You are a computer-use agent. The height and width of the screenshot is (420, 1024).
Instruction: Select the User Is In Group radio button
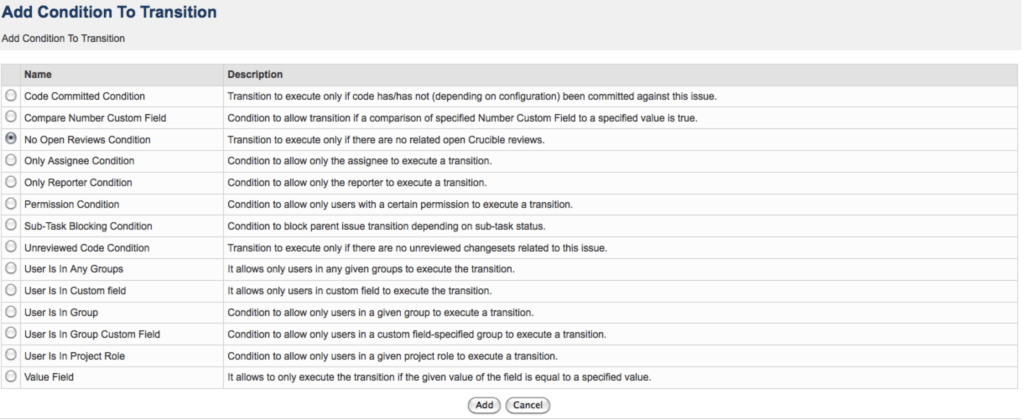pos(11,312)
